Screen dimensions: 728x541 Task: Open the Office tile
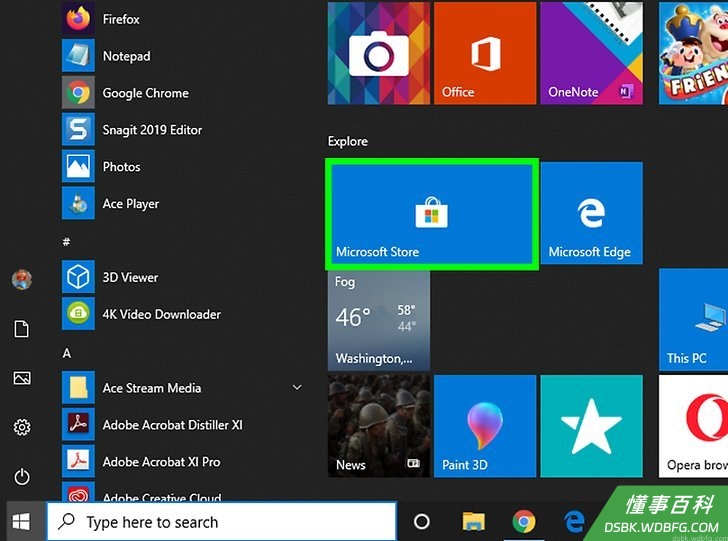(485, 53)
